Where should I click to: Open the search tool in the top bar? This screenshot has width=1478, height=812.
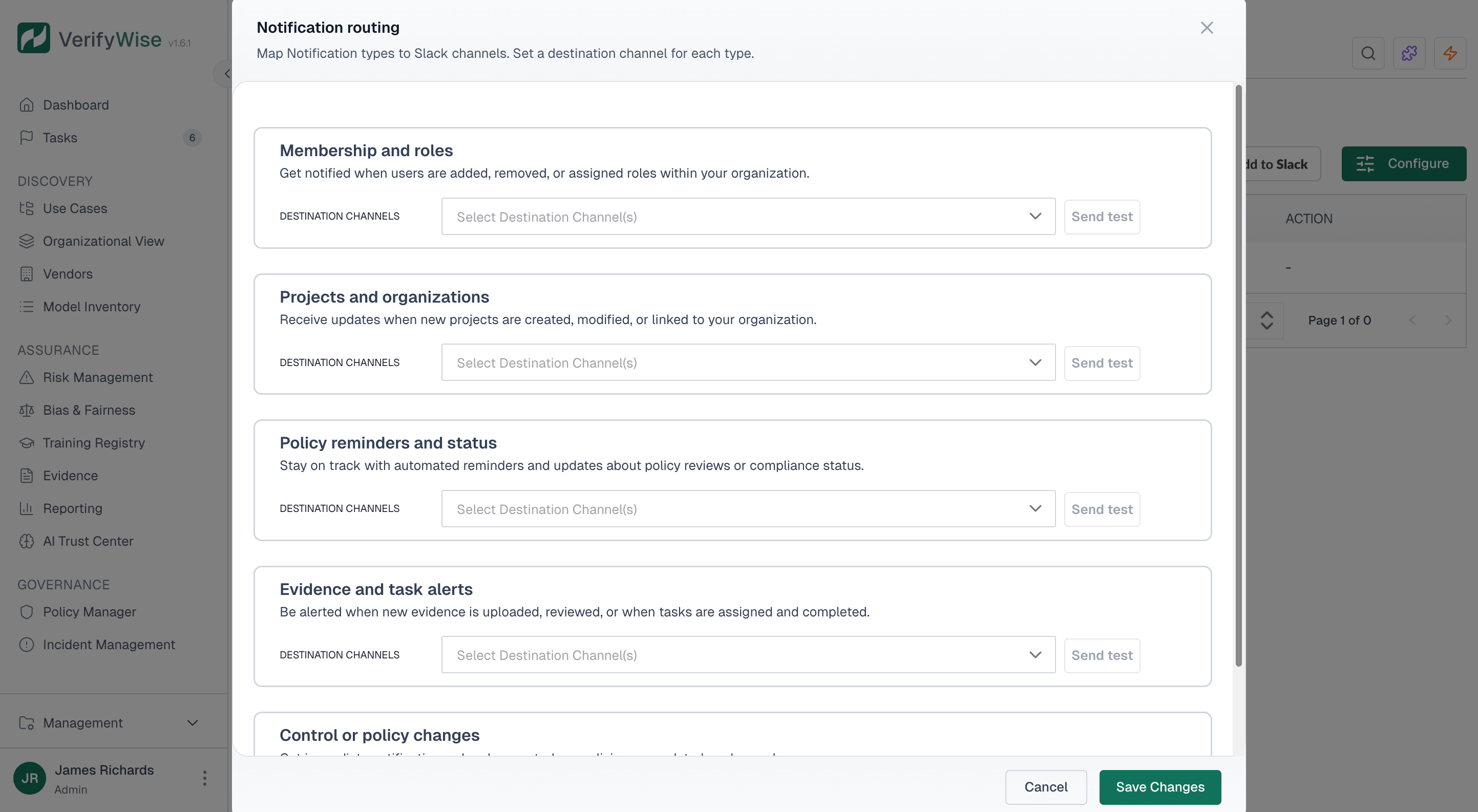pyautogui.click(x=1368, y=53)
